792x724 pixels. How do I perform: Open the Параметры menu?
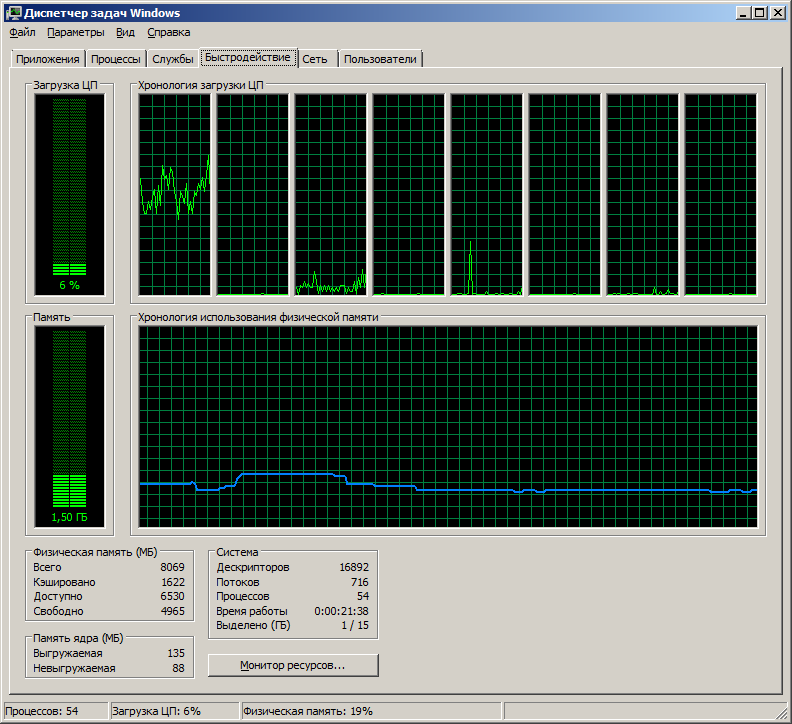click(x=75, y=32)
